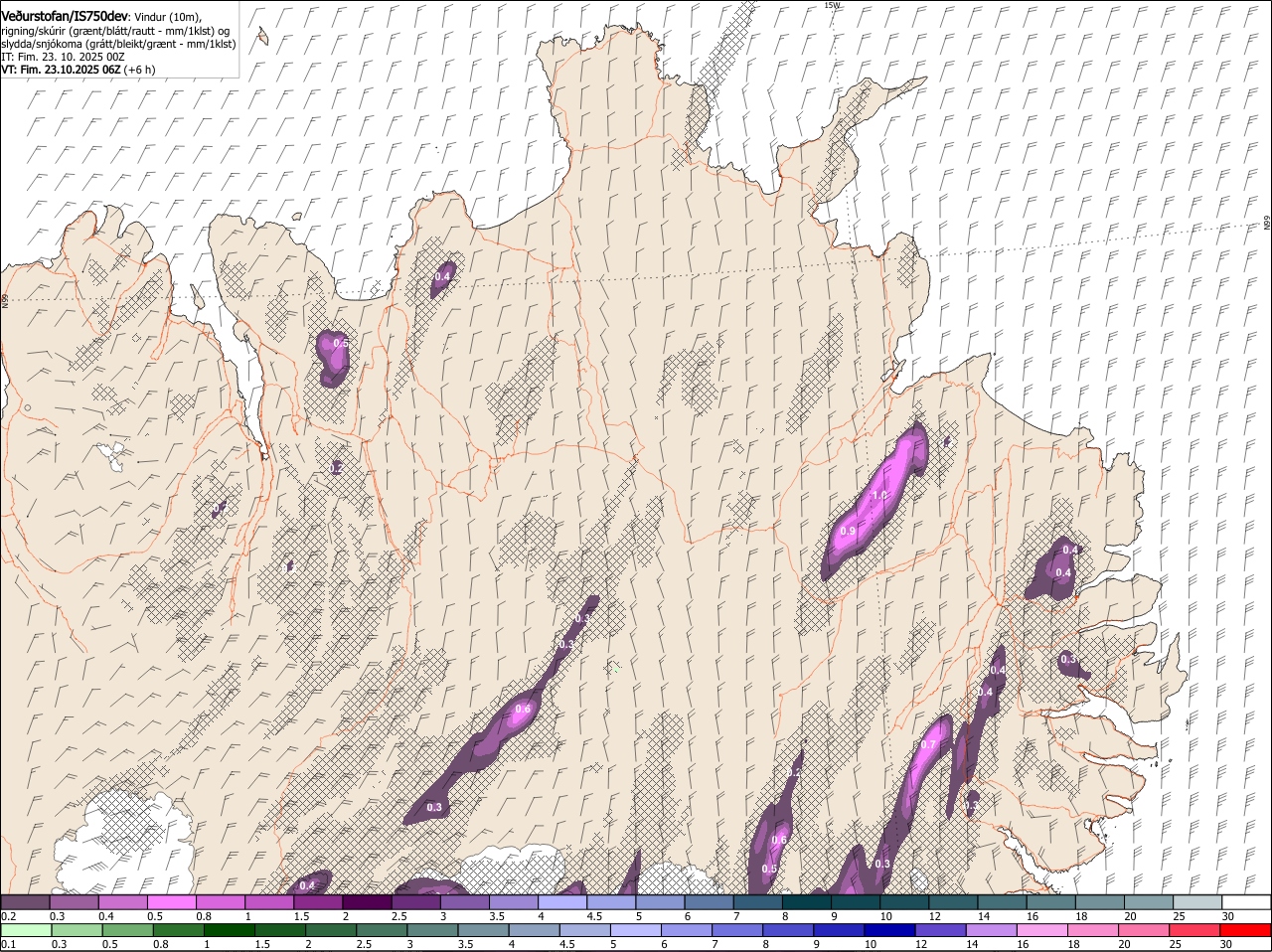Viewport: 1272px width, 952px height.
Task: Lower legend: pick light blue swatch between 5 and 6
Action: (637, 931)
